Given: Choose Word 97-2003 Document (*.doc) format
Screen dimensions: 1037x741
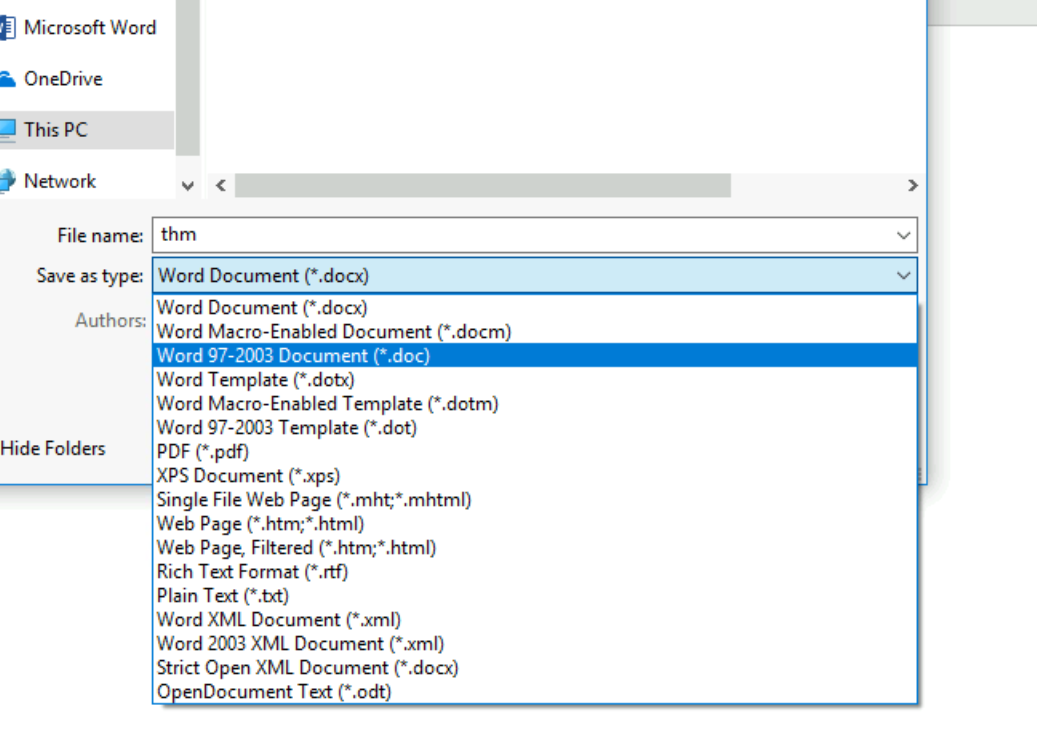Looking at the screenshot, I should 293,356.
